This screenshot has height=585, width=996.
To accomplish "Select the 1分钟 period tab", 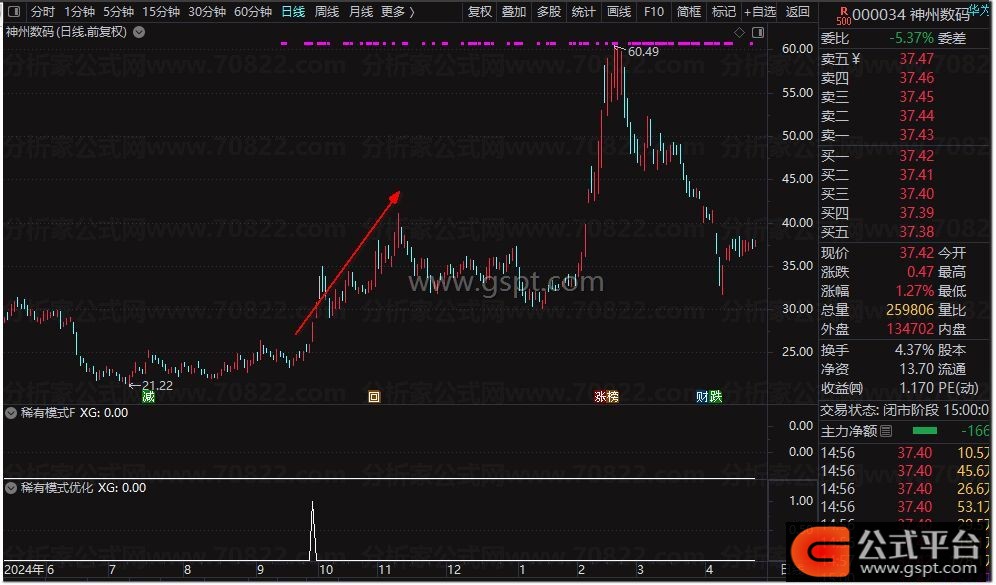I will pyautogui.click(x=79, y=11).
